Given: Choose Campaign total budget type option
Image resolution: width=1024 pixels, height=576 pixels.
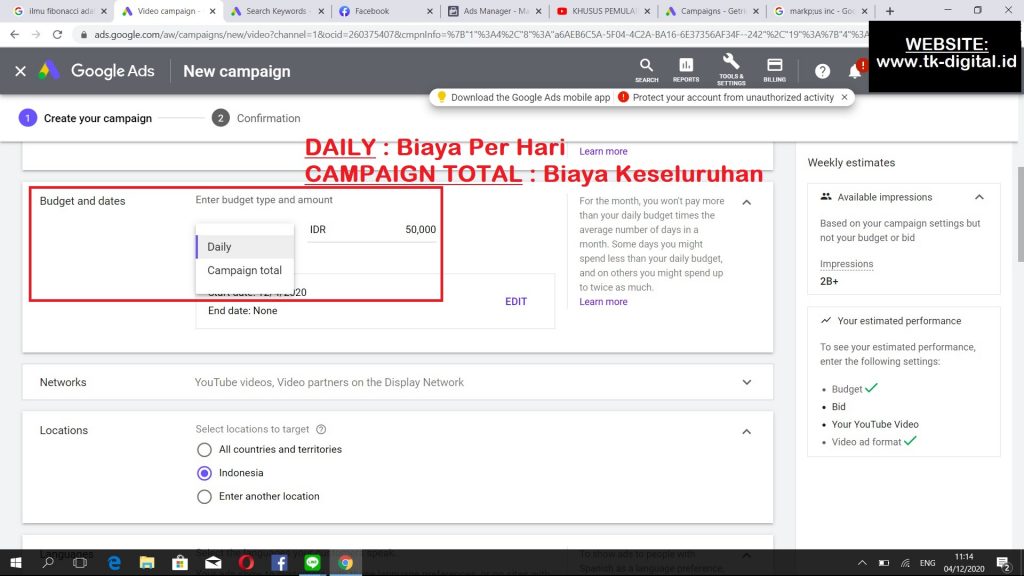Looking at the screenshot, I should (x=244, y=271).
